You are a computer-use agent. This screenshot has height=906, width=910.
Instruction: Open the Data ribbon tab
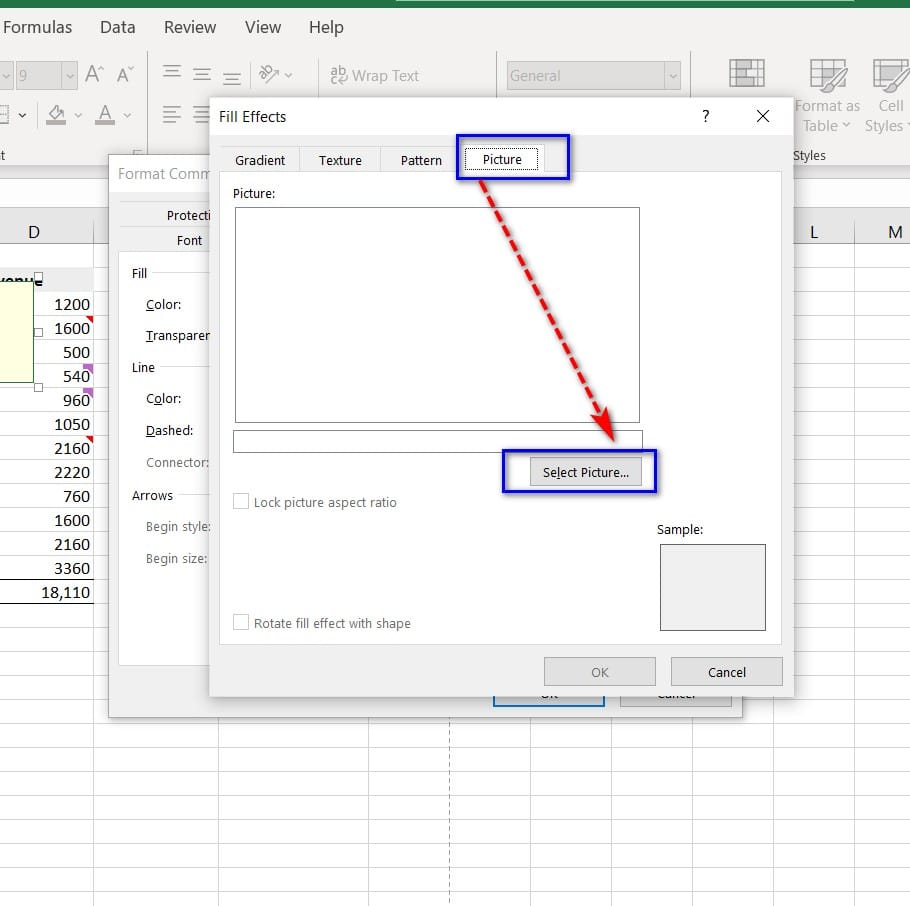[118, 27]
